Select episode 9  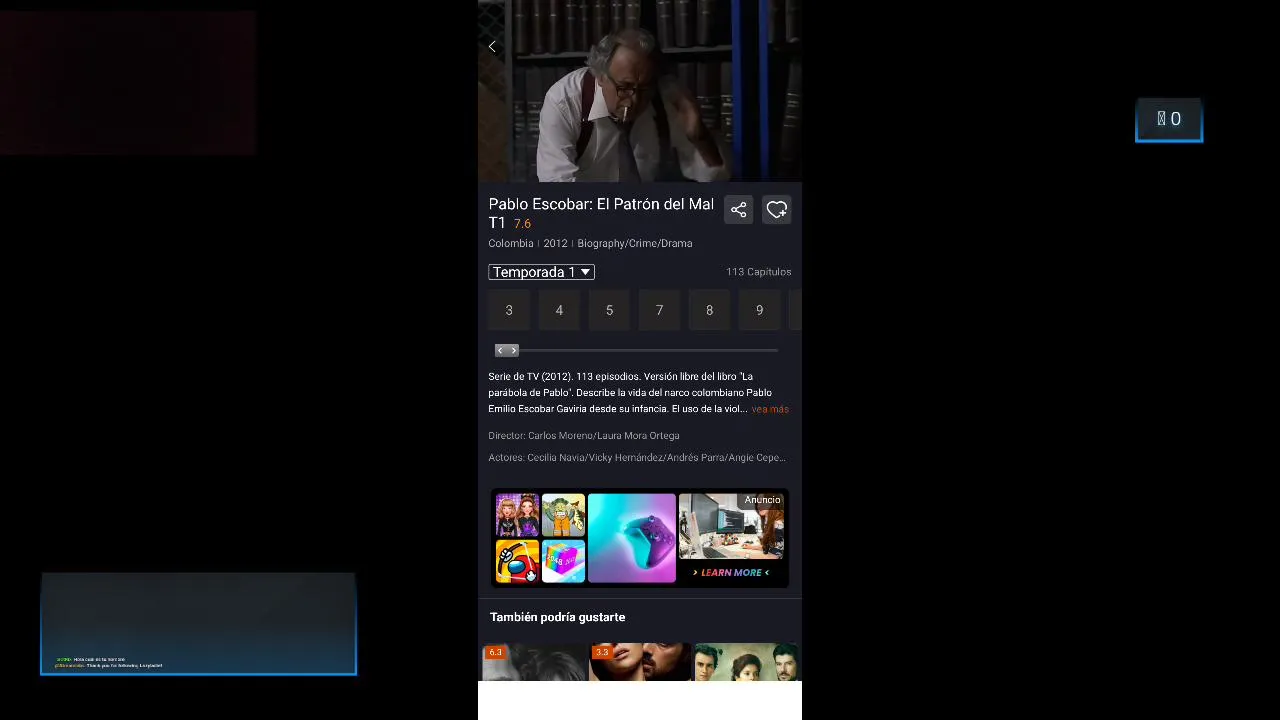click(759, 310)
